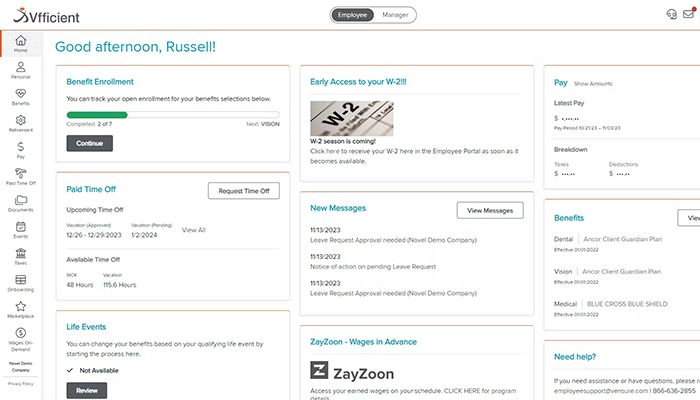The height and width of the screenshot is (400, 700).
Task: Click the Request Time Off button
Action: click(243, 191)
